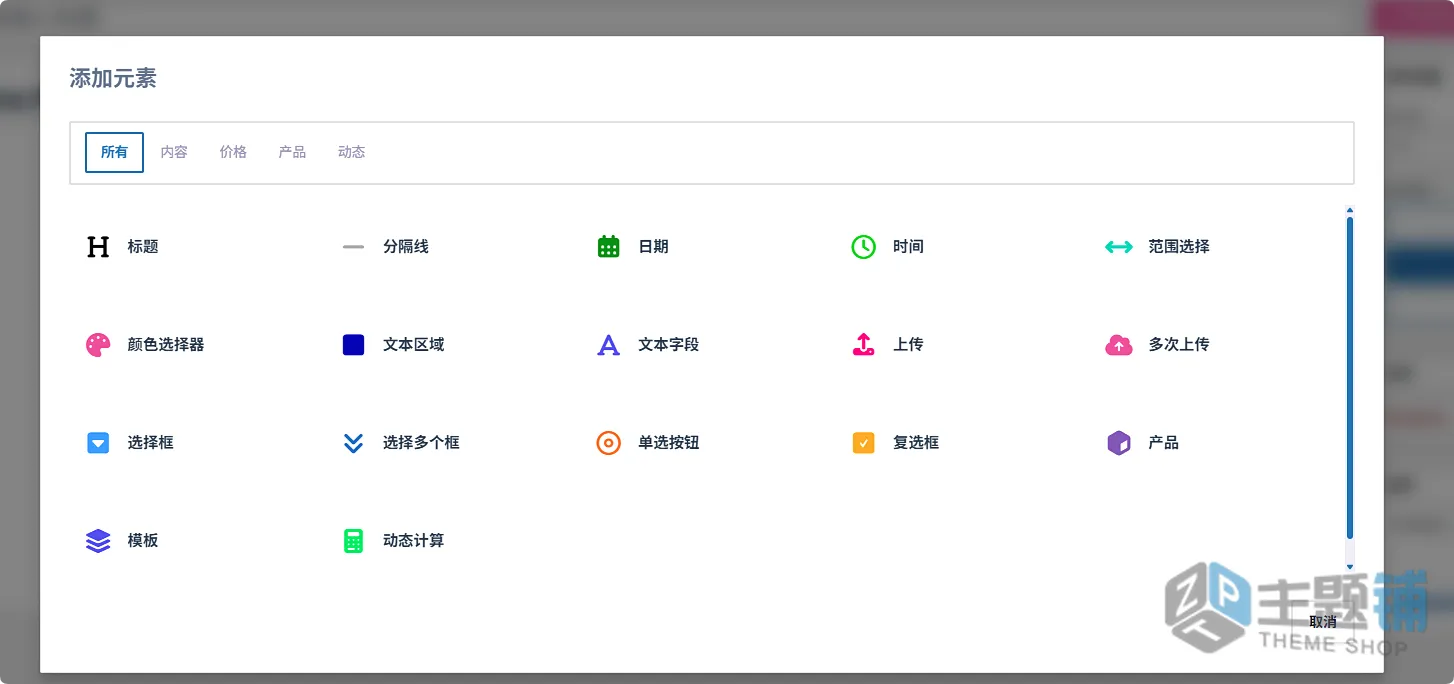
Task: Click the green calculator icon for 动态计算
Action: click(353, 541)
